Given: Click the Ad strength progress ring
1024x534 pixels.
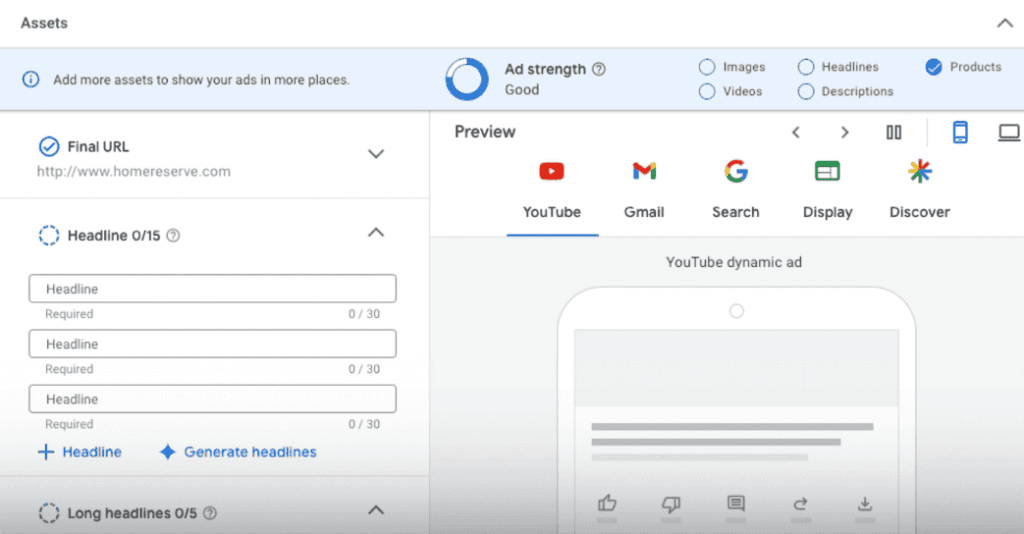Looking at the screenshot, I should (467, 79).
